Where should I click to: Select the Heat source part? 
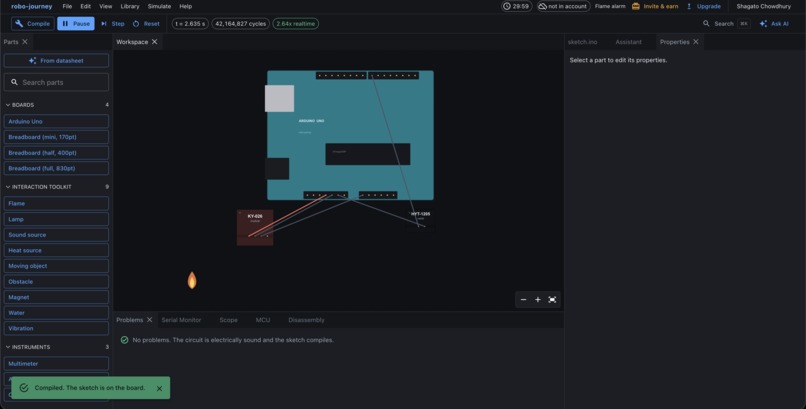[x=56, y=250]
